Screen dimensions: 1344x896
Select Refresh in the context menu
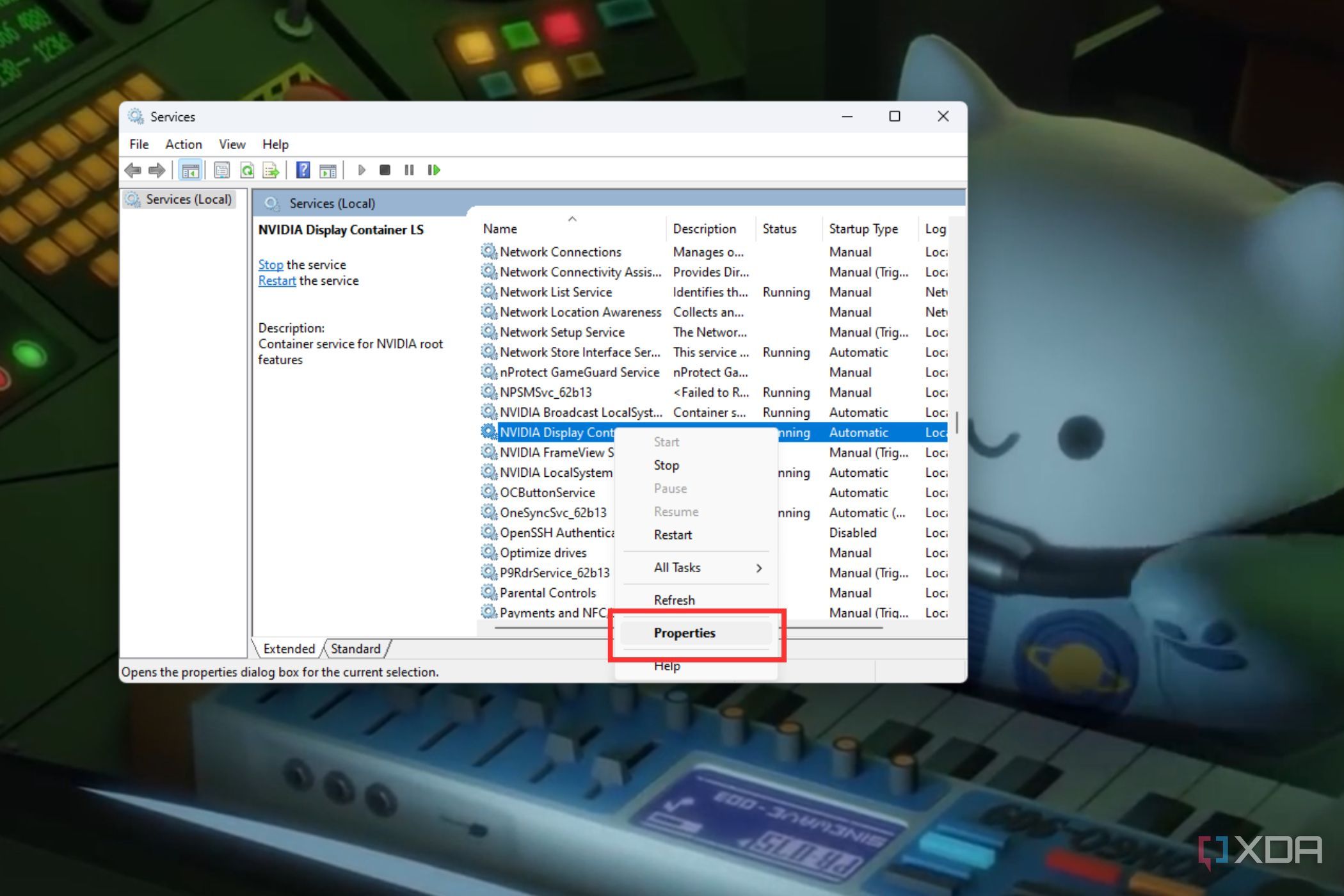[674, 600]
